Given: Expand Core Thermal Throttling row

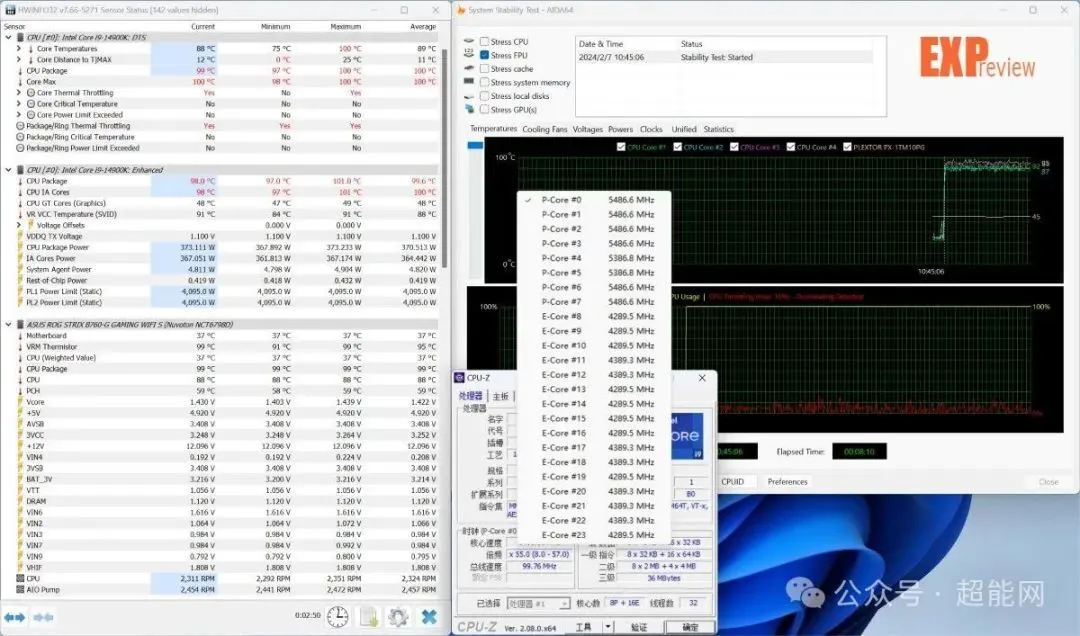Looking at the screenshot, I should coord(19,92).
